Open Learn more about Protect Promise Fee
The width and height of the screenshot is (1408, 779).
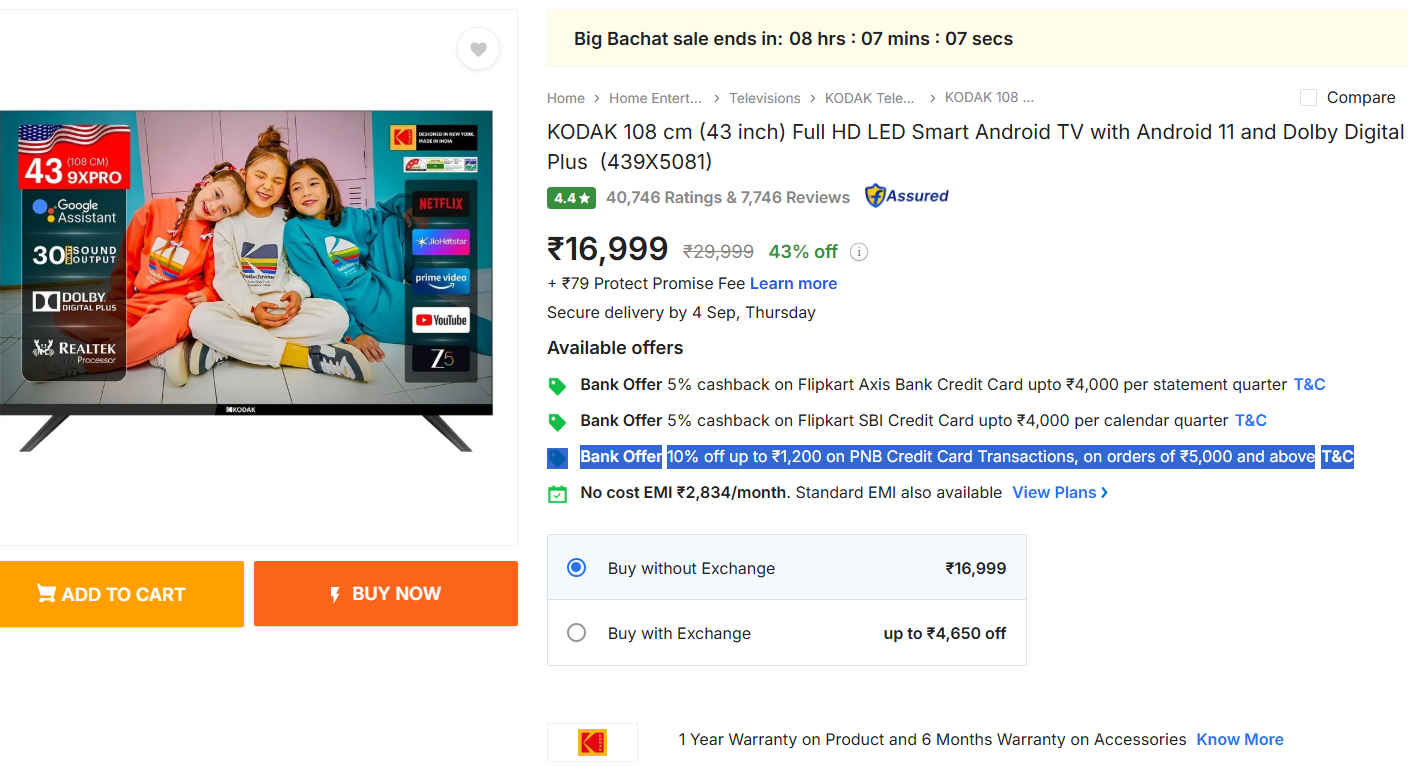[793, 283]
